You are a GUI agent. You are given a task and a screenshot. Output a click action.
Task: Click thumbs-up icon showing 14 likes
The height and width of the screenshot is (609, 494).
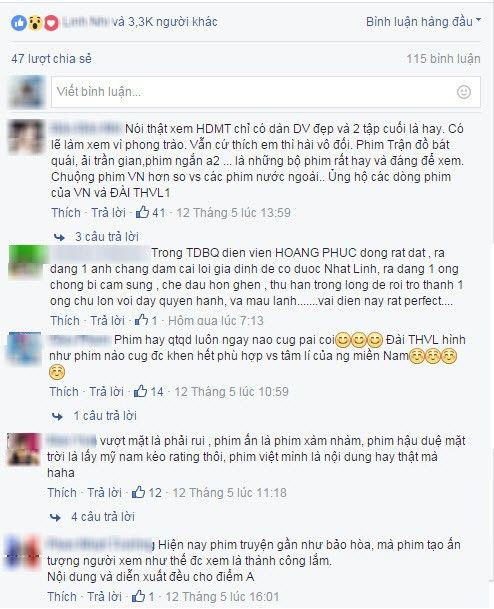point(140,391)
